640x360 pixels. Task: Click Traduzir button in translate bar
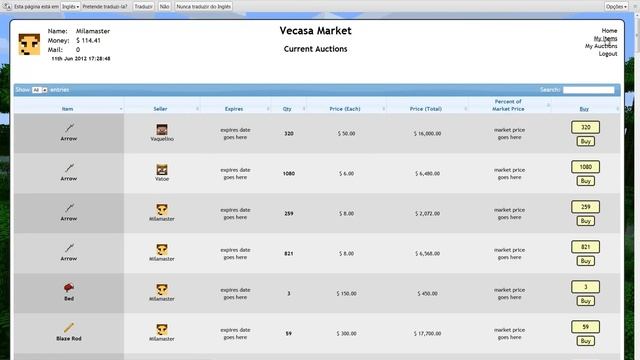click(x=144, y=7)
